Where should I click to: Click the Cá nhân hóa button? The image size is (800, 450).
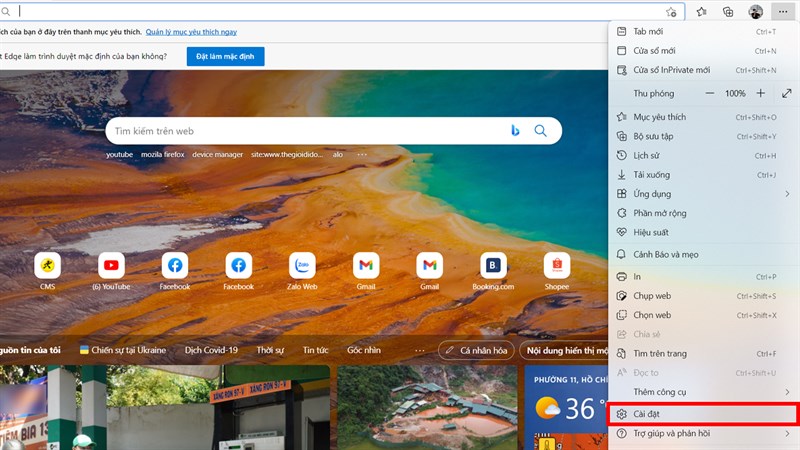[476, 351]
